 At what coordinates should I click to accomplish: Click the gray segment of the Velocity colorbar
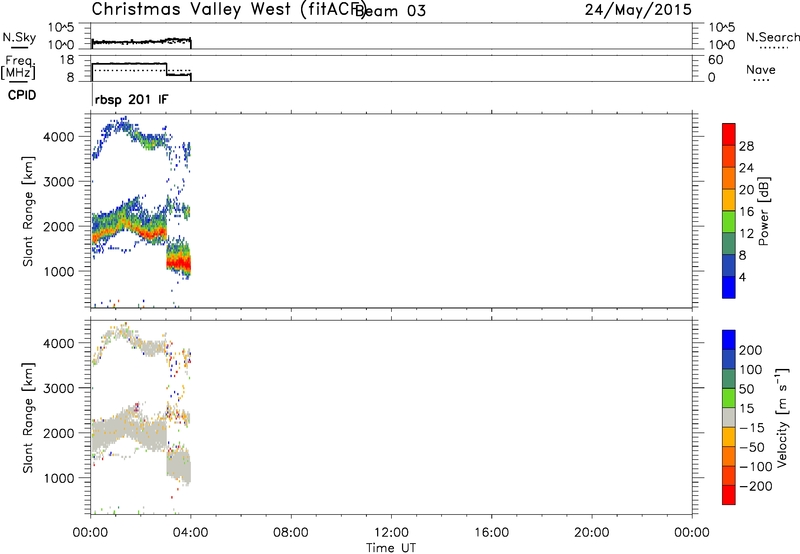coord(729,417)
